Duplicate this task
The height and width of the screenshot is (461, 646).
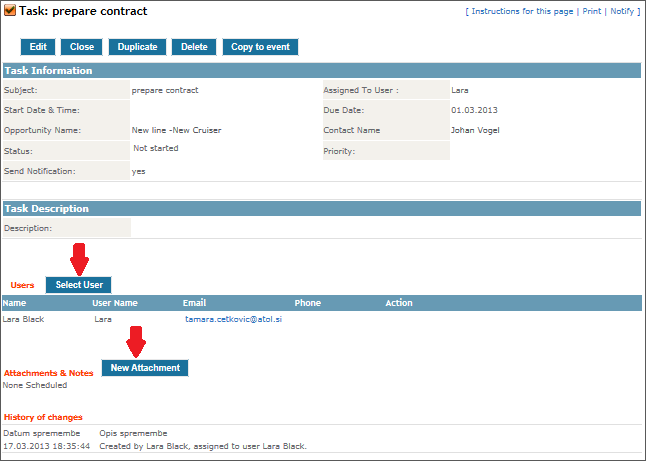click(x=137, y=47)
